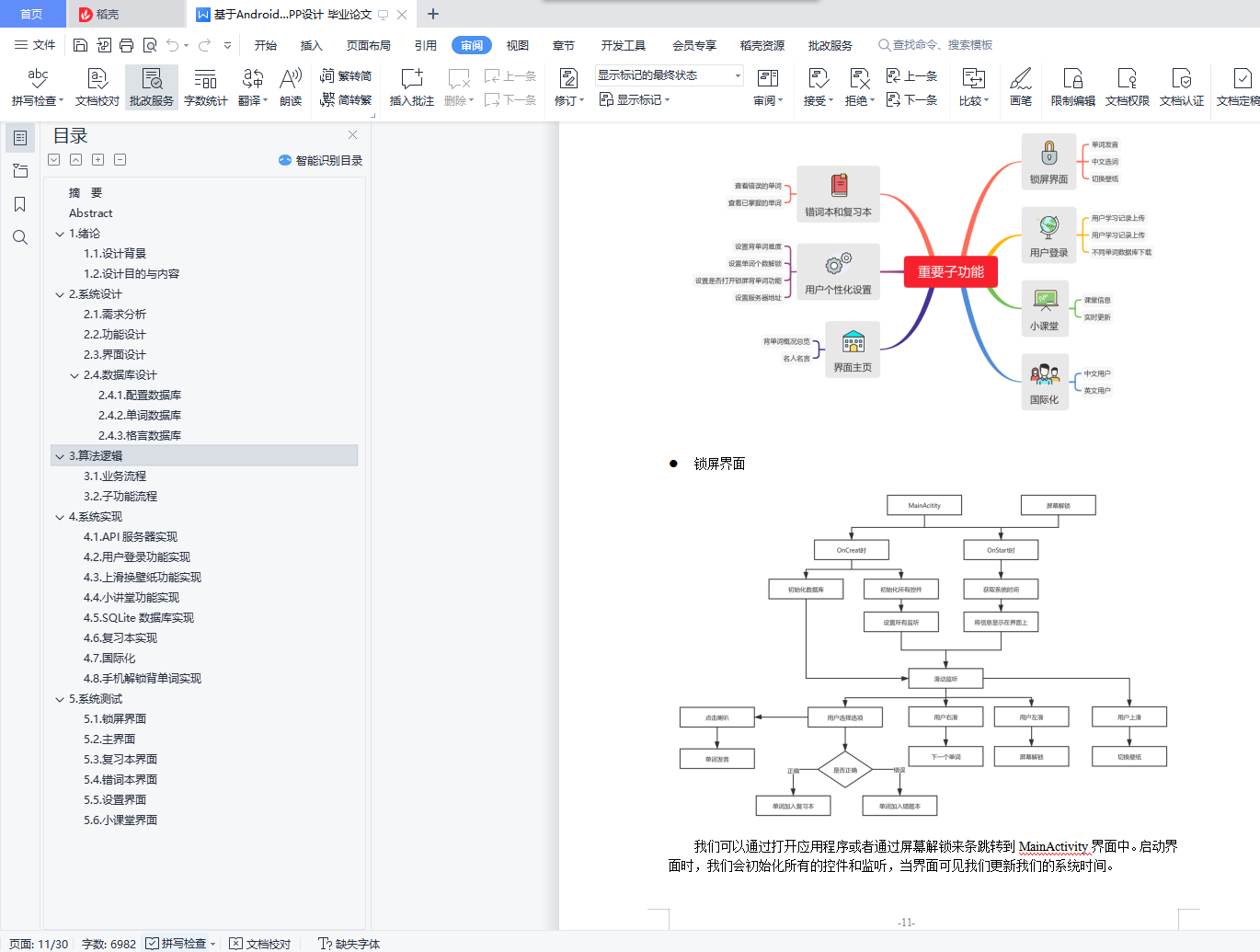
Task: Click the 文档定稿 icon
Action: (1238, 87)
